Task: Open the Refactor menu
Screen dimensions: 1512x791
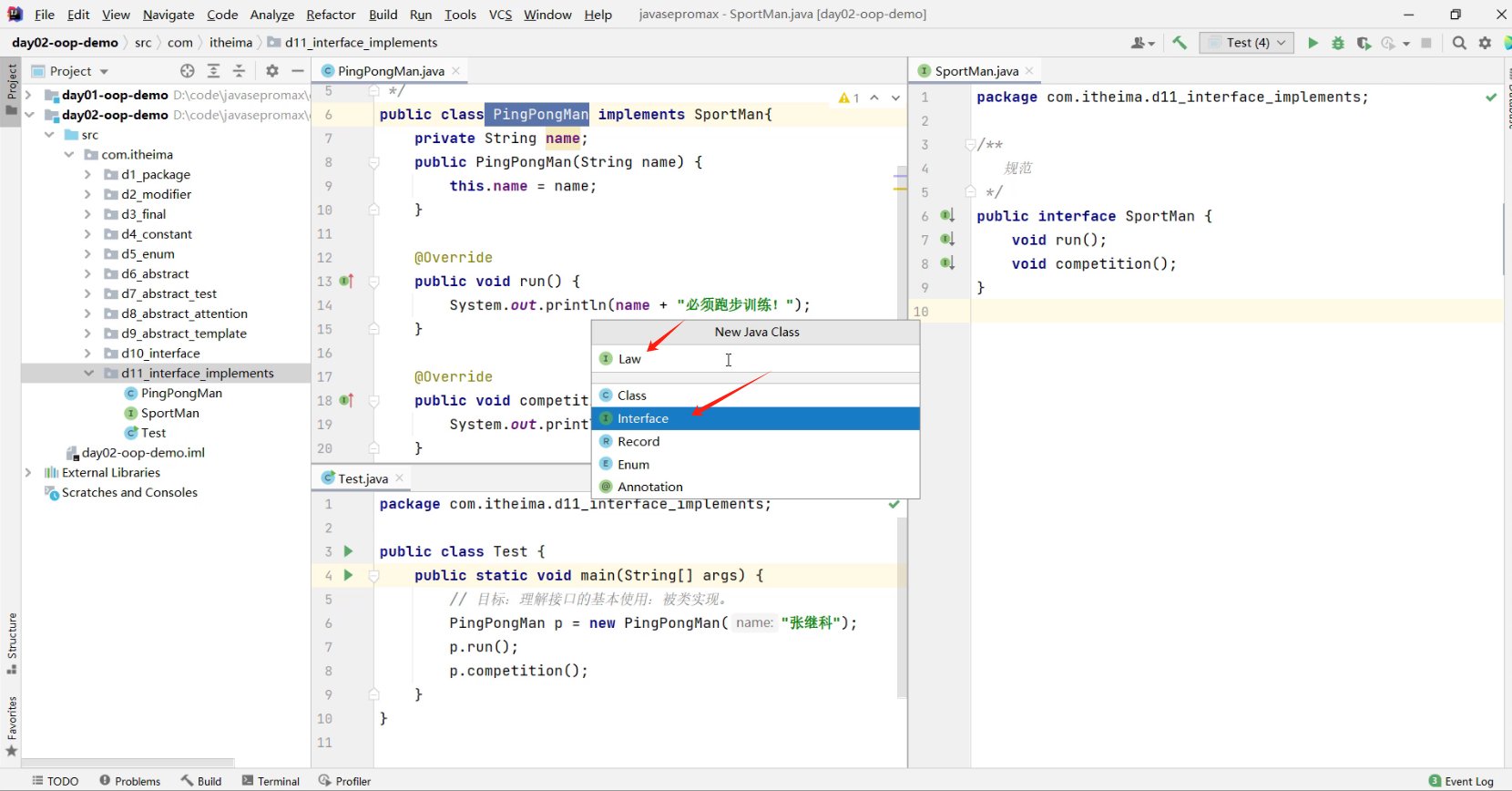Action: point(331,15)
